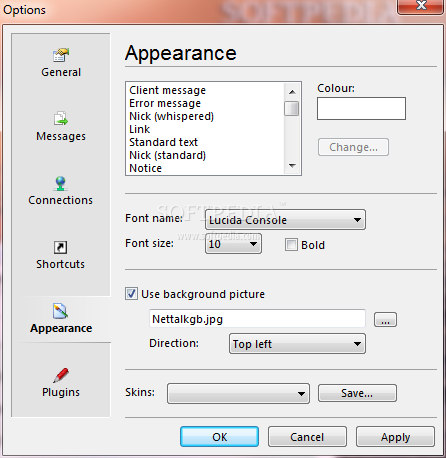This screenshot has height=458, width=446.
Task: Open the Font name dropdown
Action: 285,220
